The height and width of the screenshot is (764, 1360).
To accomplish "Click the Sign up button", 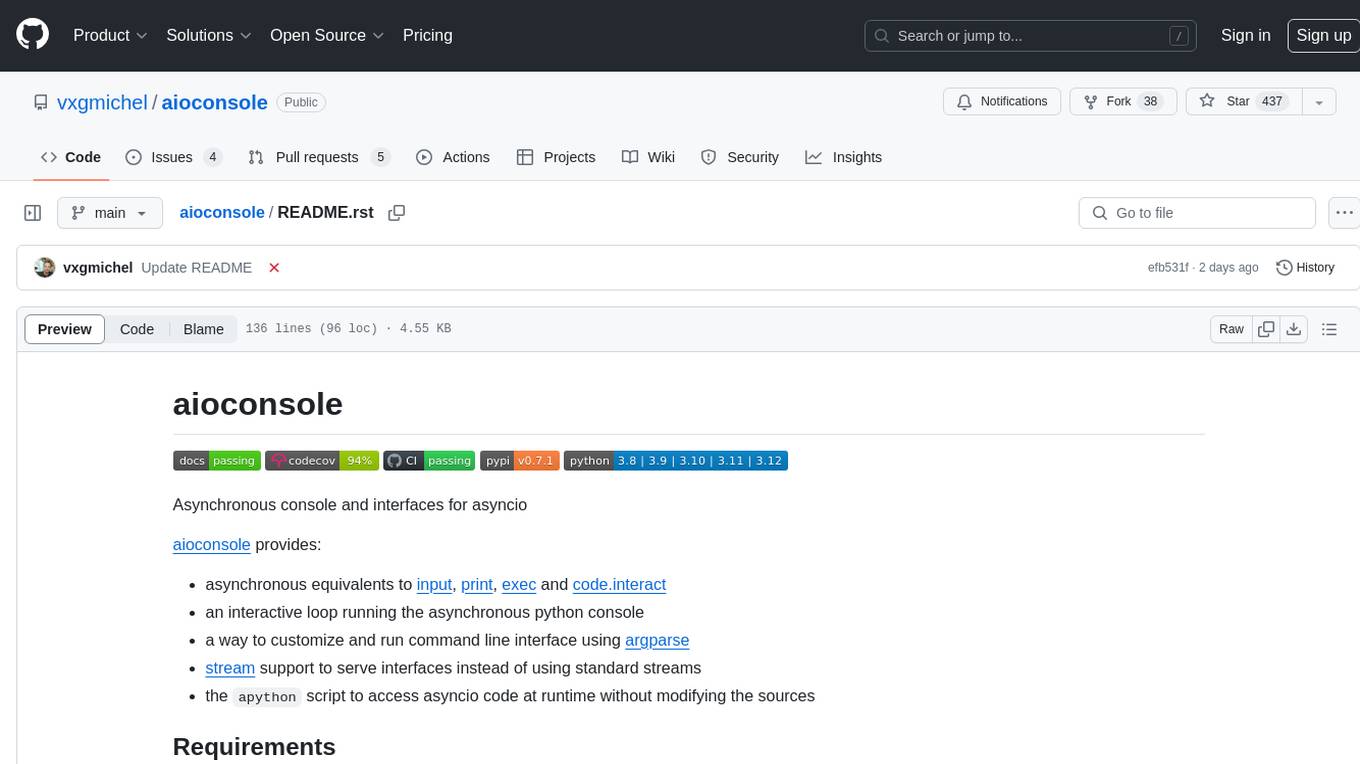I will (x=1323, y=35).
